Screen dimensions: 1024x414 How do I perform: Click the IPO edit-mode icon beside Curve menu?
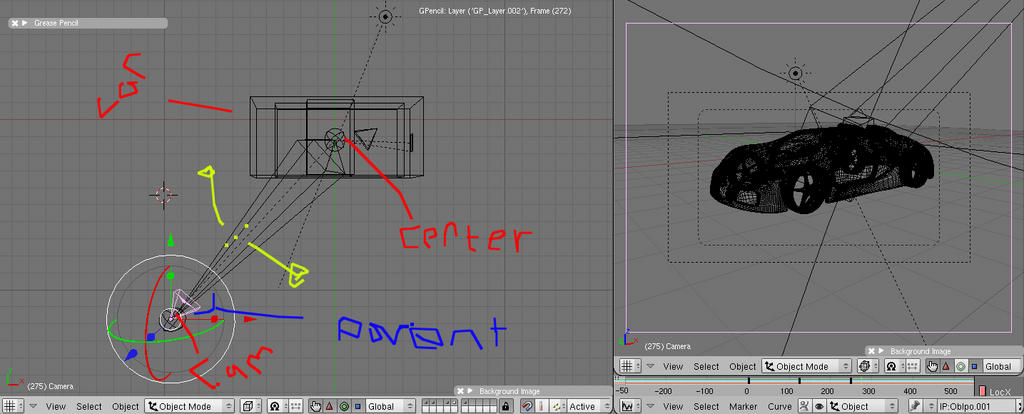point(805,407)
